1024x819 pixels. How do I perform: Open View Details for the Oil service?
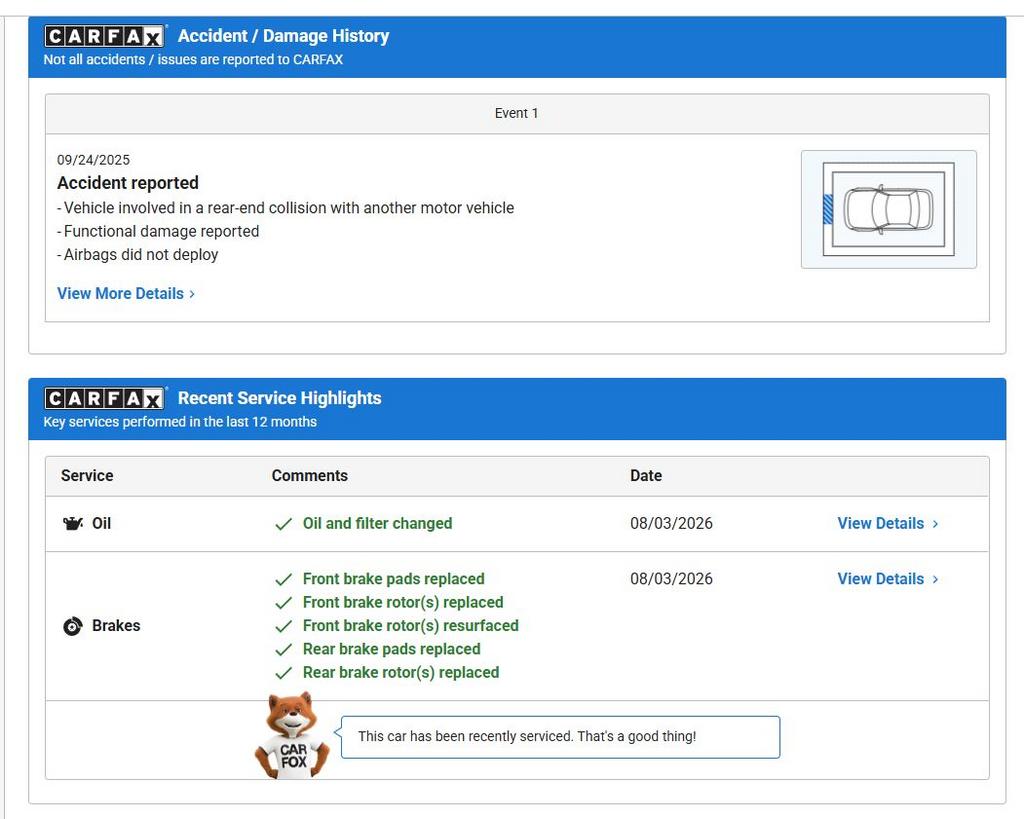coord(888,523)
